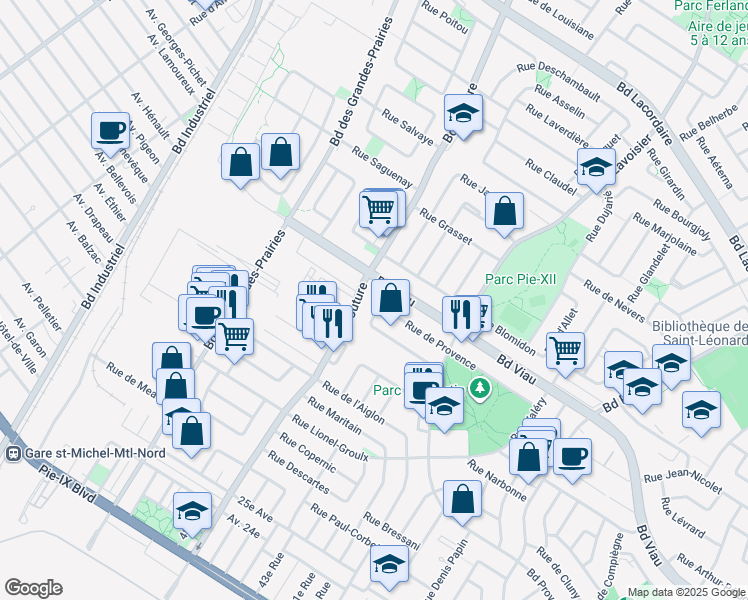Click the tree park marker in the park
Image resolution: width=748 pixels, height=600 pixels.
(x=480, y=388)
